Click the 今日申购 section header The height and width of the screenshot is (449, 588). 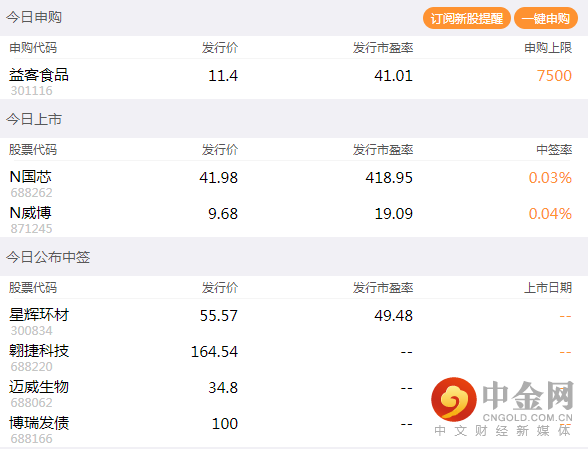[x=34, y=17]
